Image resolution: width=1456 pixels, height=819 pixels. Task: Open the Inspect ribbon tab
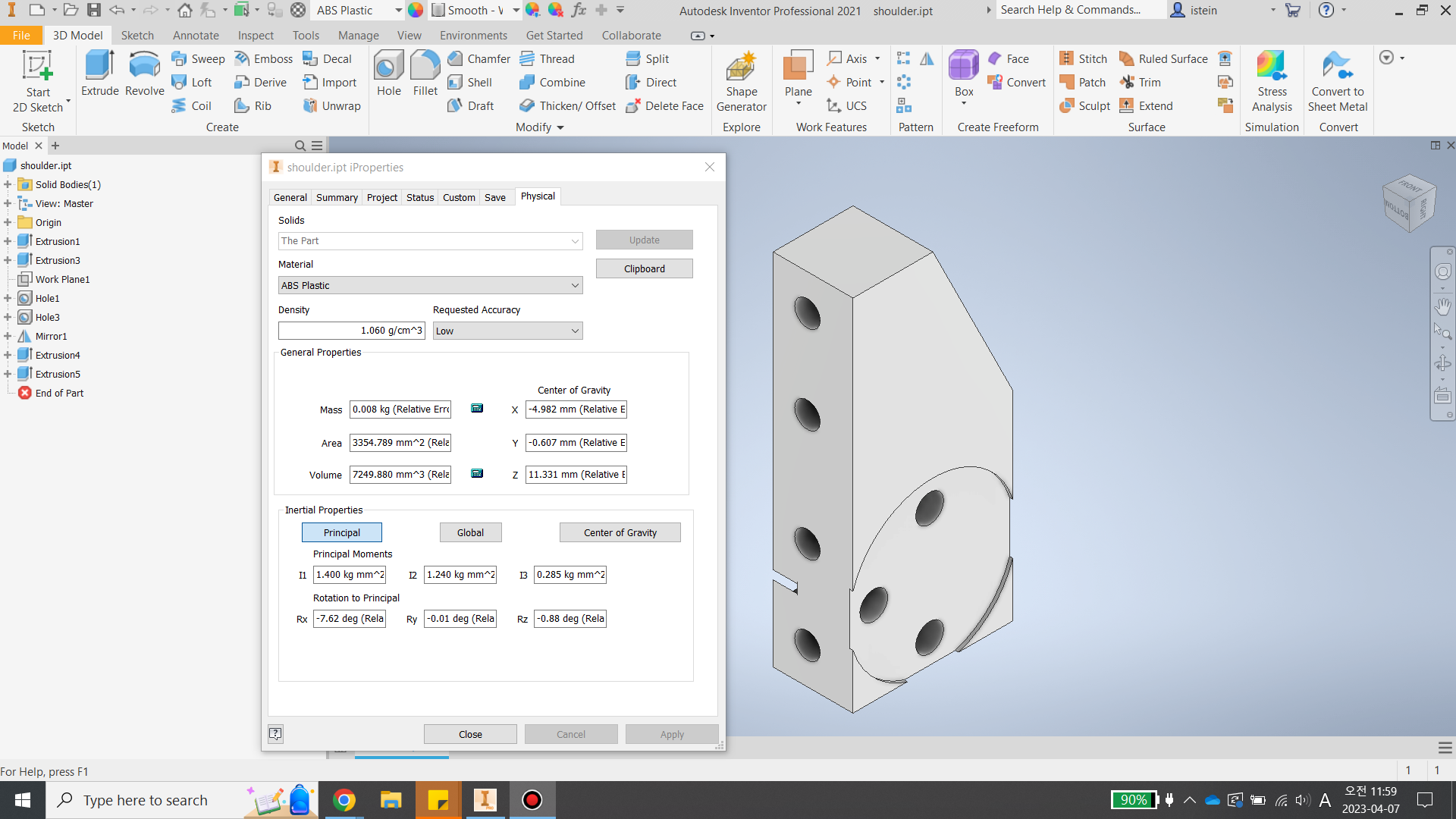[x=256, y=35]
